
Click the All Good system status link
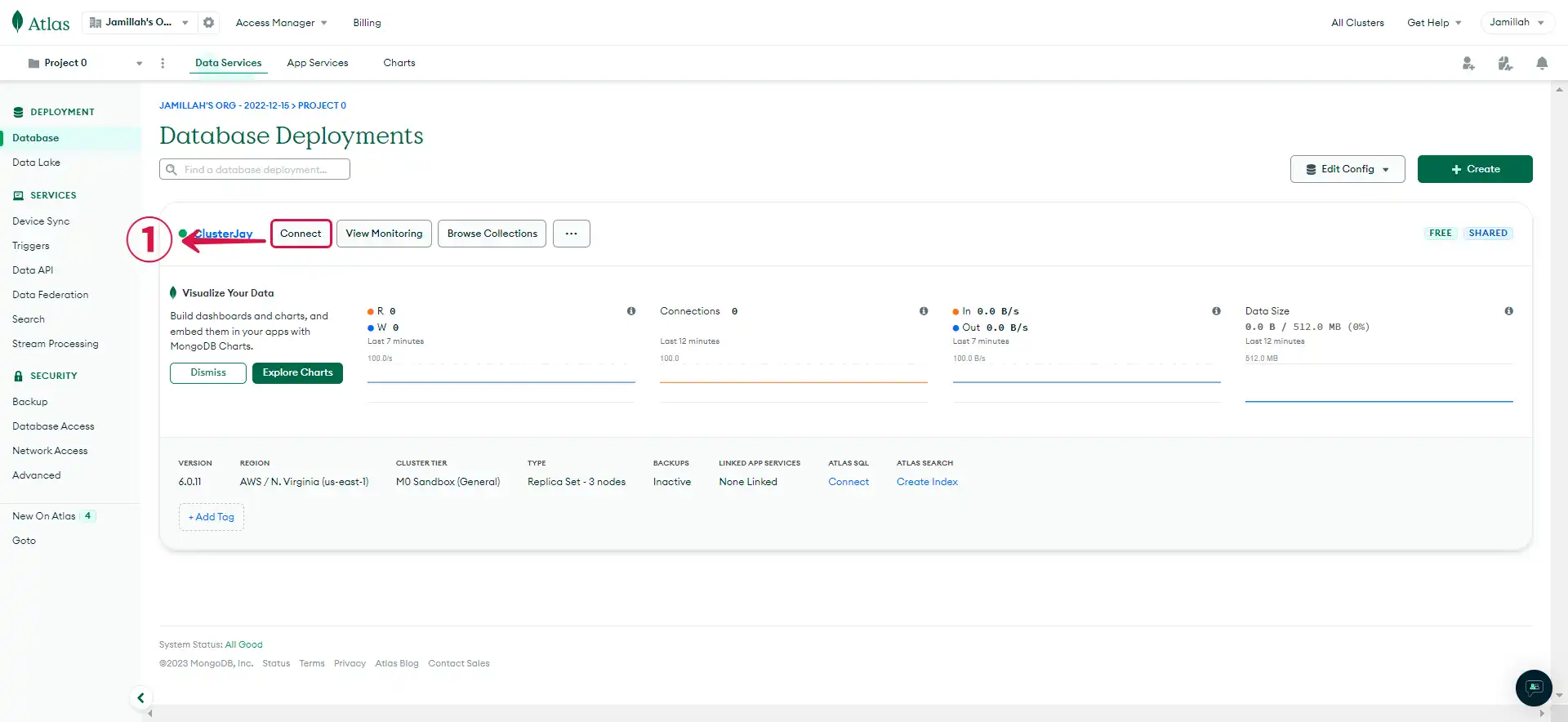[x=244, y=644]
